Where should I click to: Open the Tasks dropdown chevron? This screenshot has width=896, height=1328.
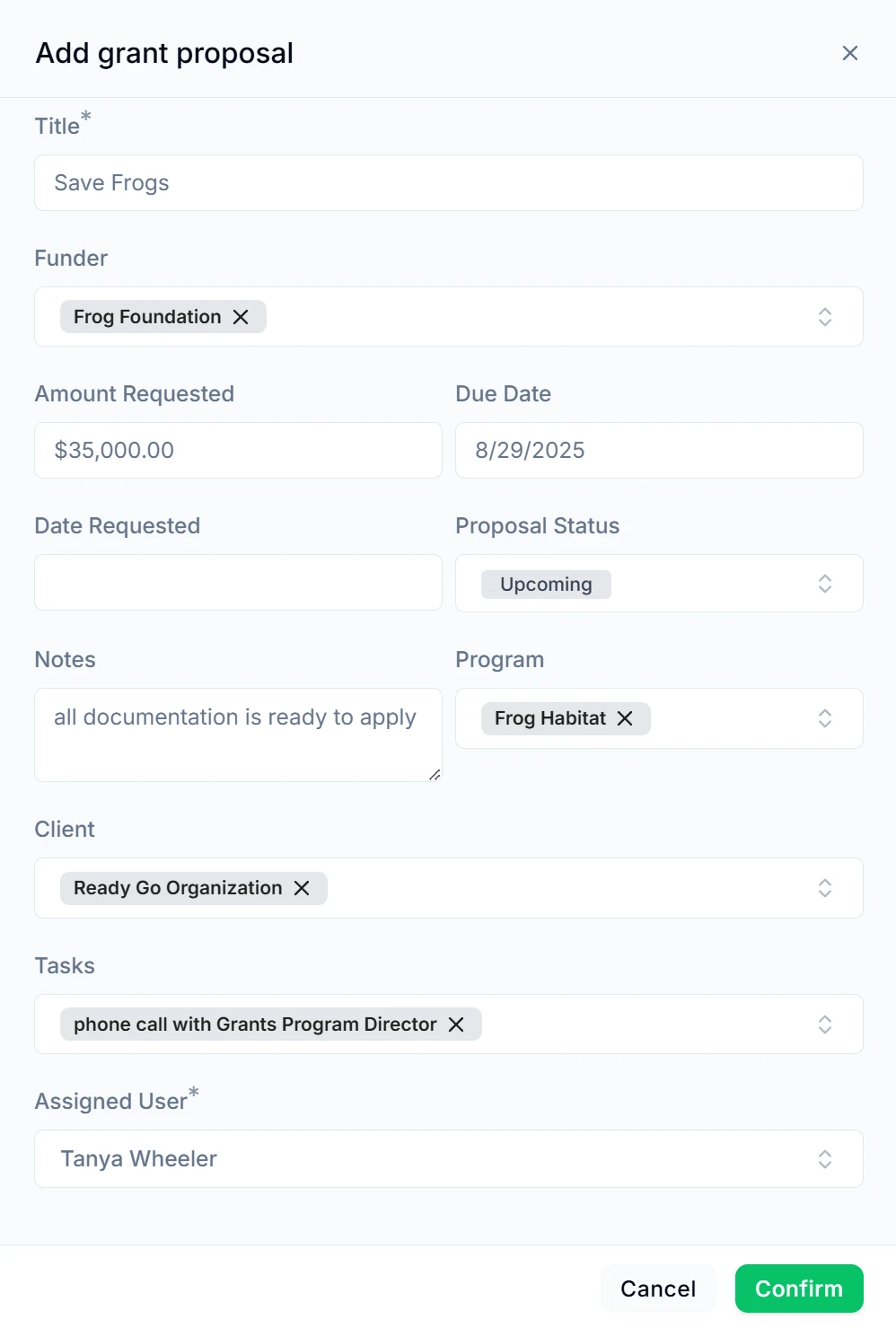pos(824,1025)
